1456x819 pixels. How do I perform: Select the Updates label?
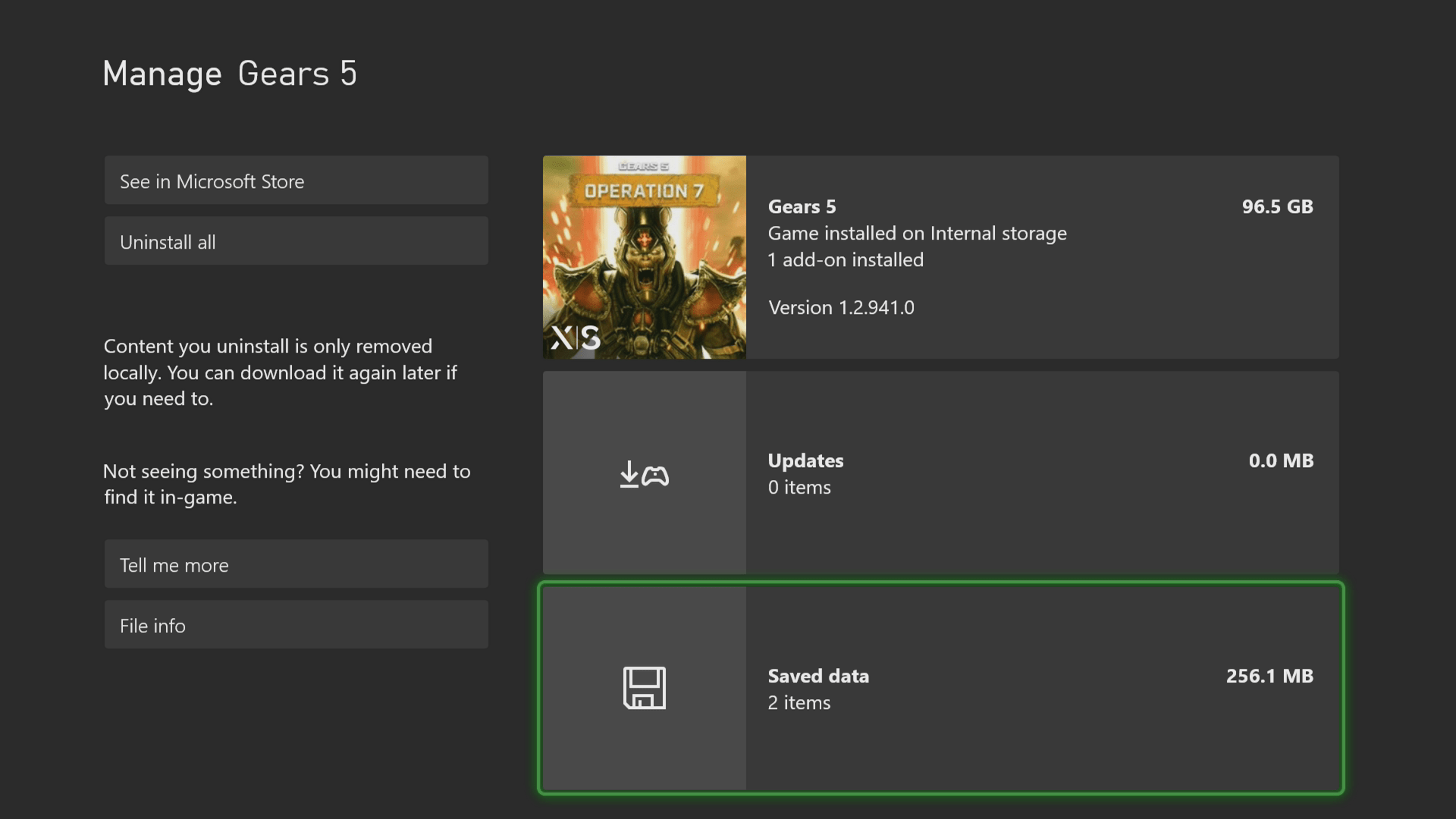[805, 460]
